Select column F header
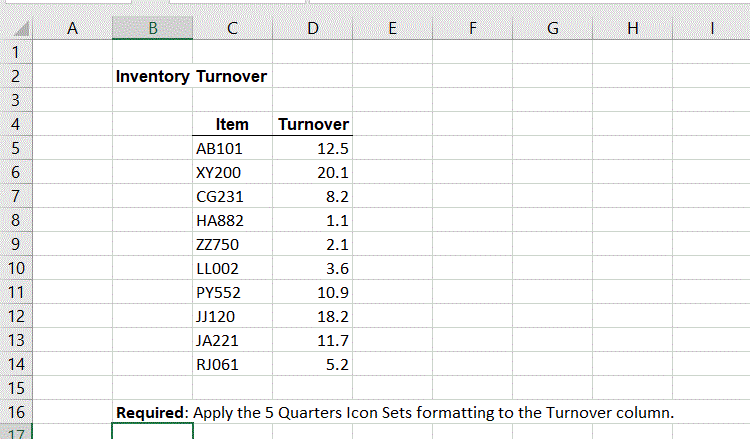Screen dimensions: 750x439 (473, 28)
